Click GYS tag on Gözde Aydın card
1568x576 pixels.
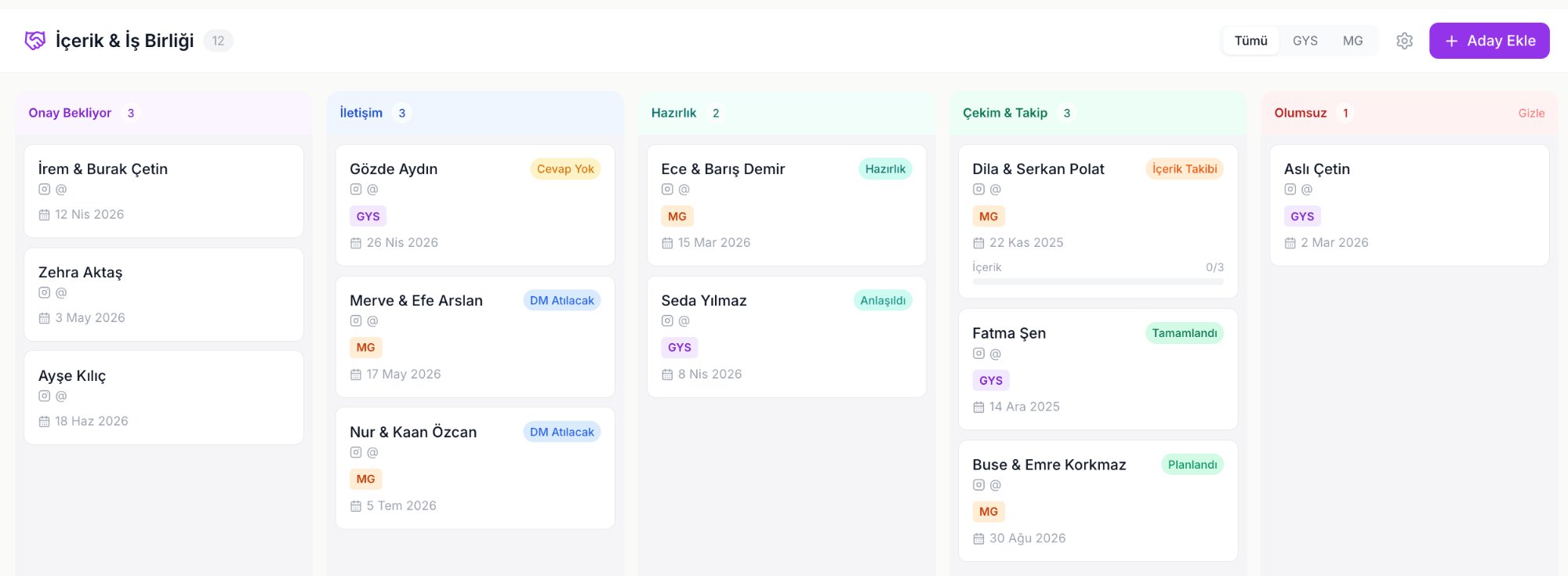(x=368, y=216)
